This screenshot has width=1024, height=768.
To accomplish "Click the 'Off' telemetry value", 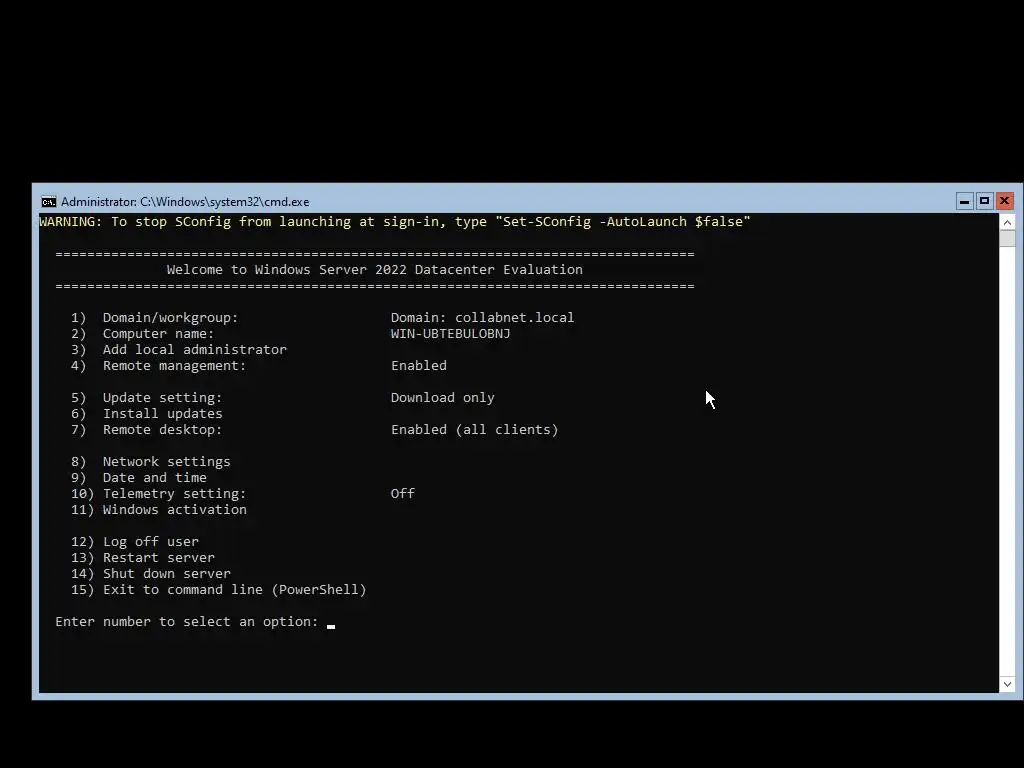I will (402, 494).
